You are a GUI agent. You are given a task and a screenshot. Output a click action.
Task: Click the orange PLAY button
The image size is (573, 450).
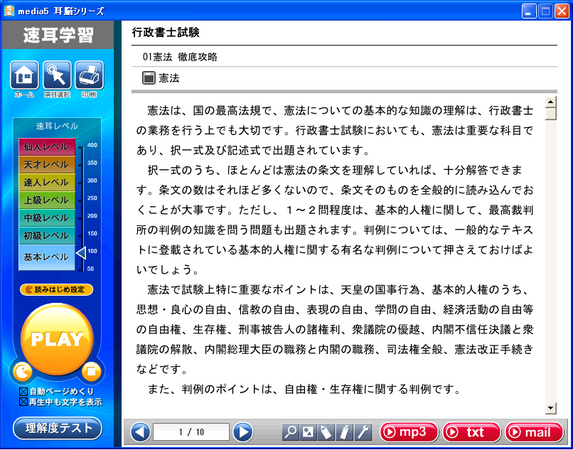pyautogui.click(x=57, y=339)
